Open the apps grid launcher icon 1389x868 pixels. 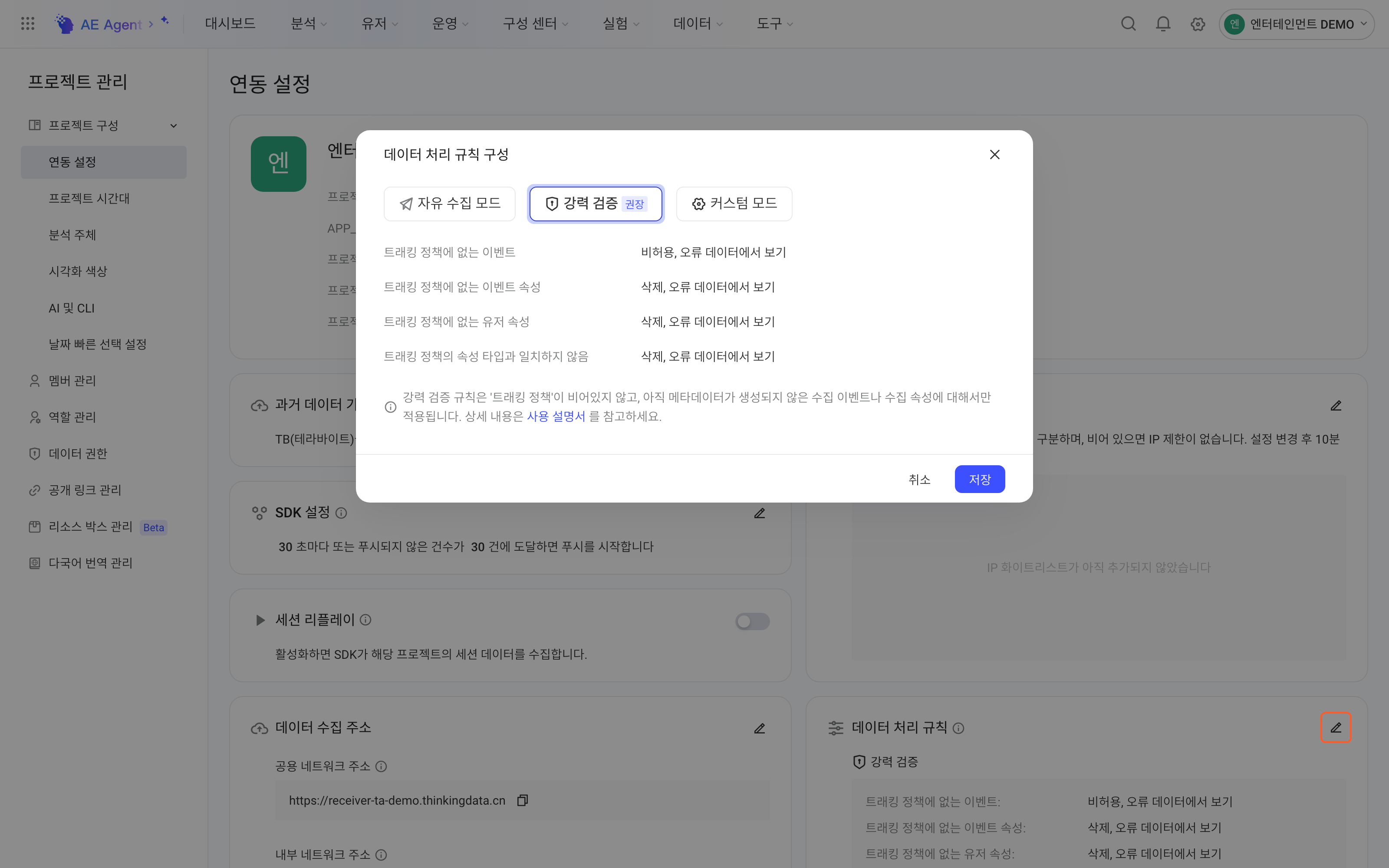[27, 23]
